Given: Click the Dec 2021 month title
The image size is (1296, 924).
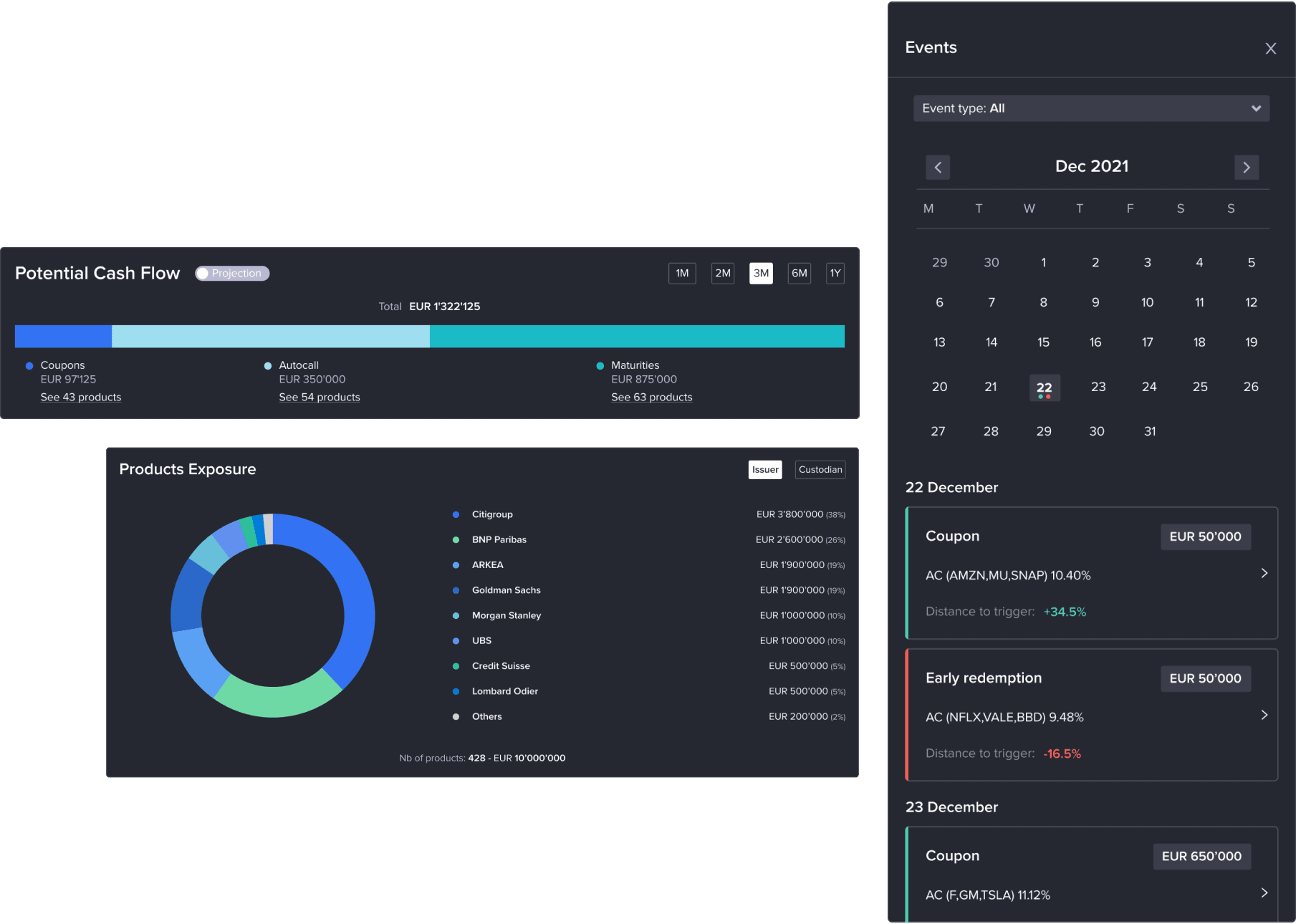Looking at the screenshot, I should pos(1092,166).
